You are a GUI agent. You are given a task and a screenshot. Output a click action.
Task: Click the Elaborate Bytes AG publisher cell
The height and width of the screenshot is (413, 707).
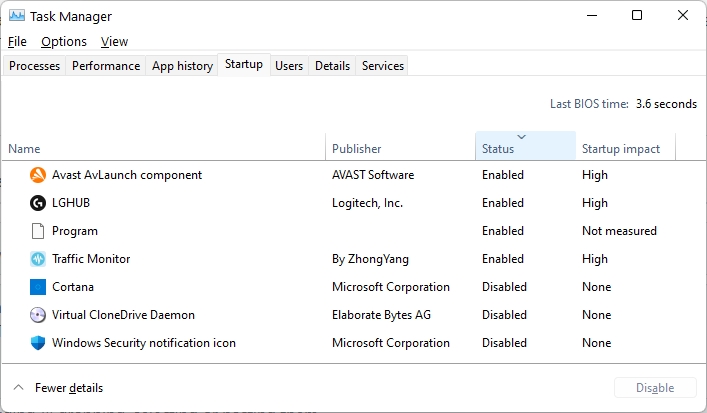tap(381, 315)
